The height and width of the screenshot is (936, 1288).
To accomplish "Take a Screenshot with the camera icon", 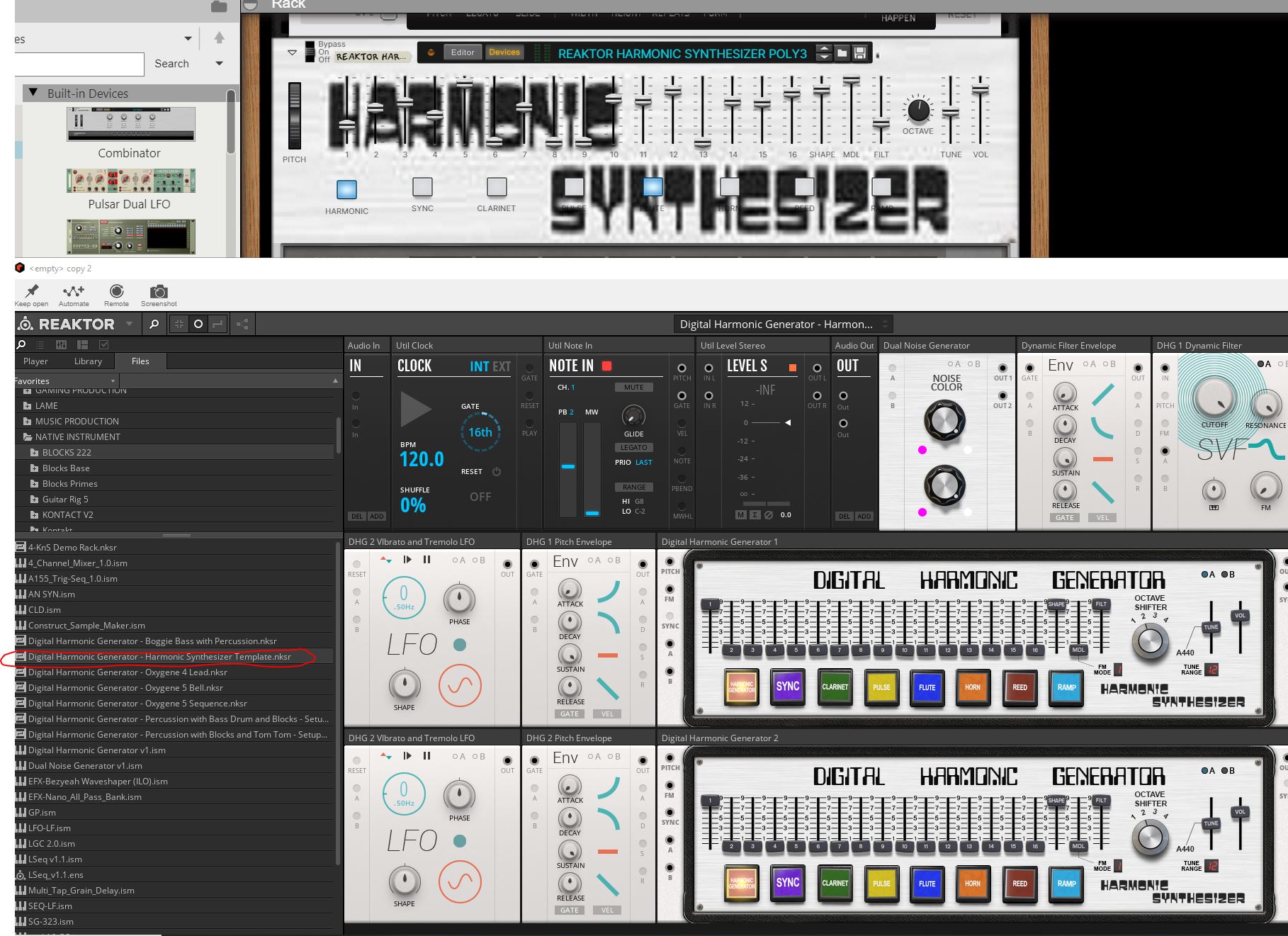I will [159, 291].
